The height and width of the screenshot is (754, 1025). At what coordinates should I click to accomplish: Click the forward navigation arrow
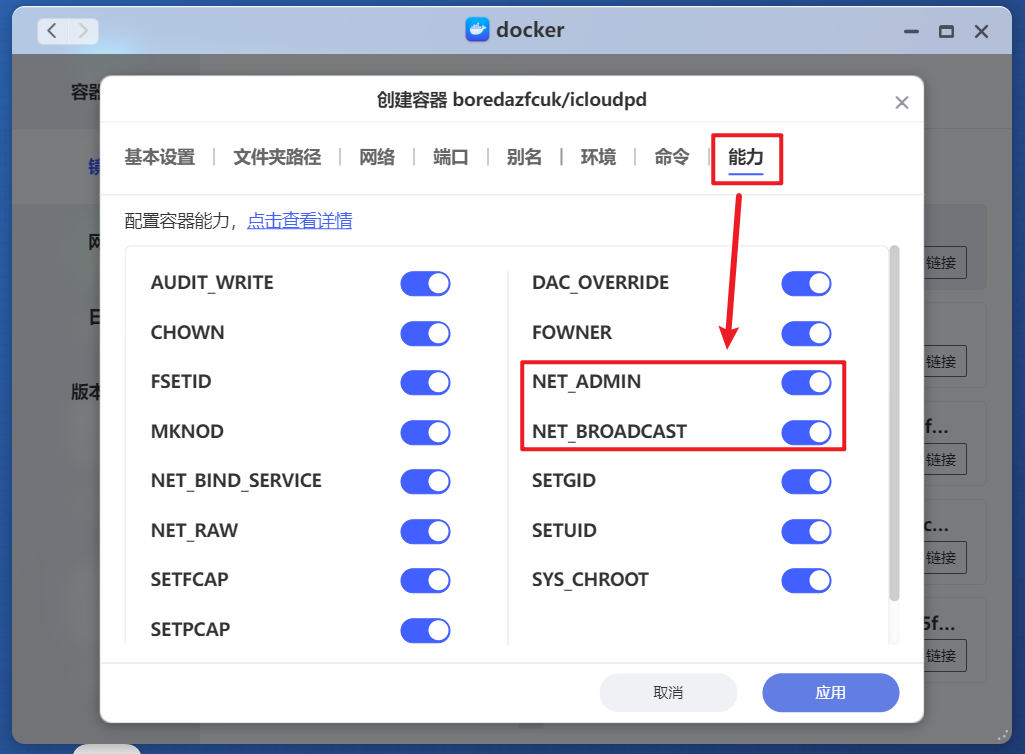point(85,30)
